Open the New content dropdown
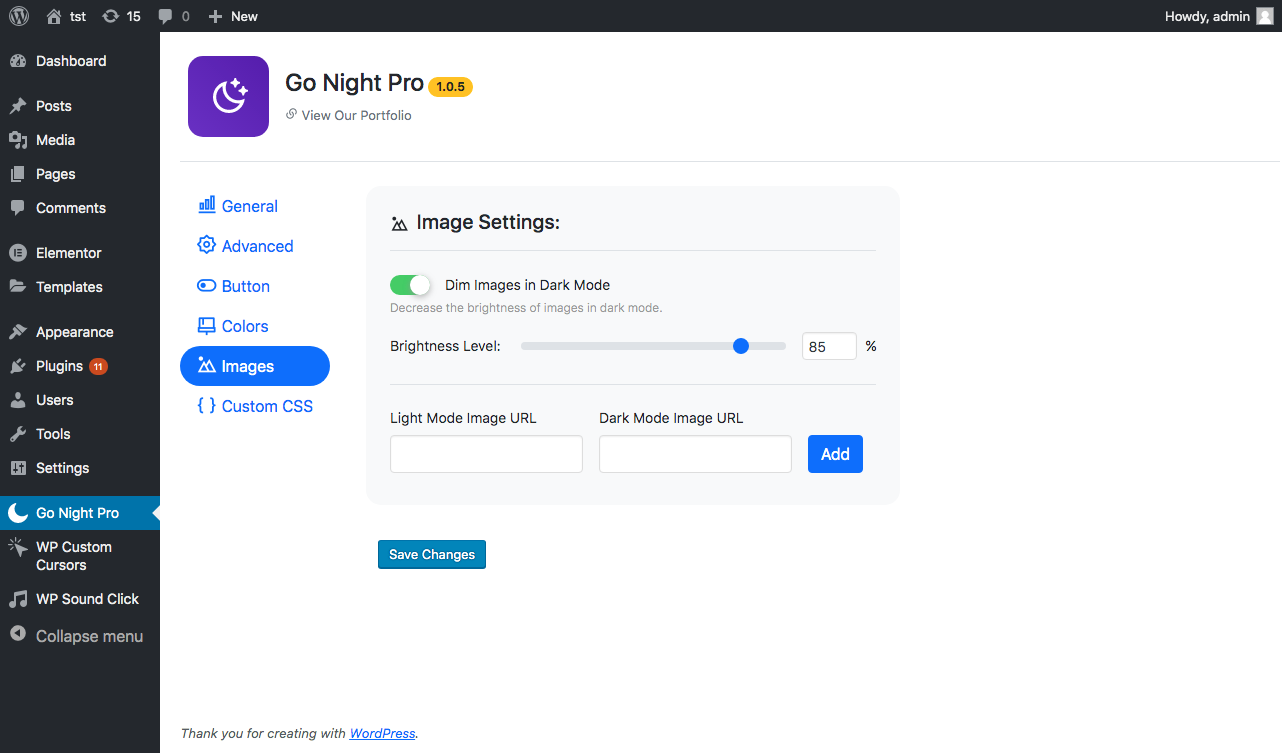The height and width of the screenshot is (753, 1282). click(x=233, y=16)
